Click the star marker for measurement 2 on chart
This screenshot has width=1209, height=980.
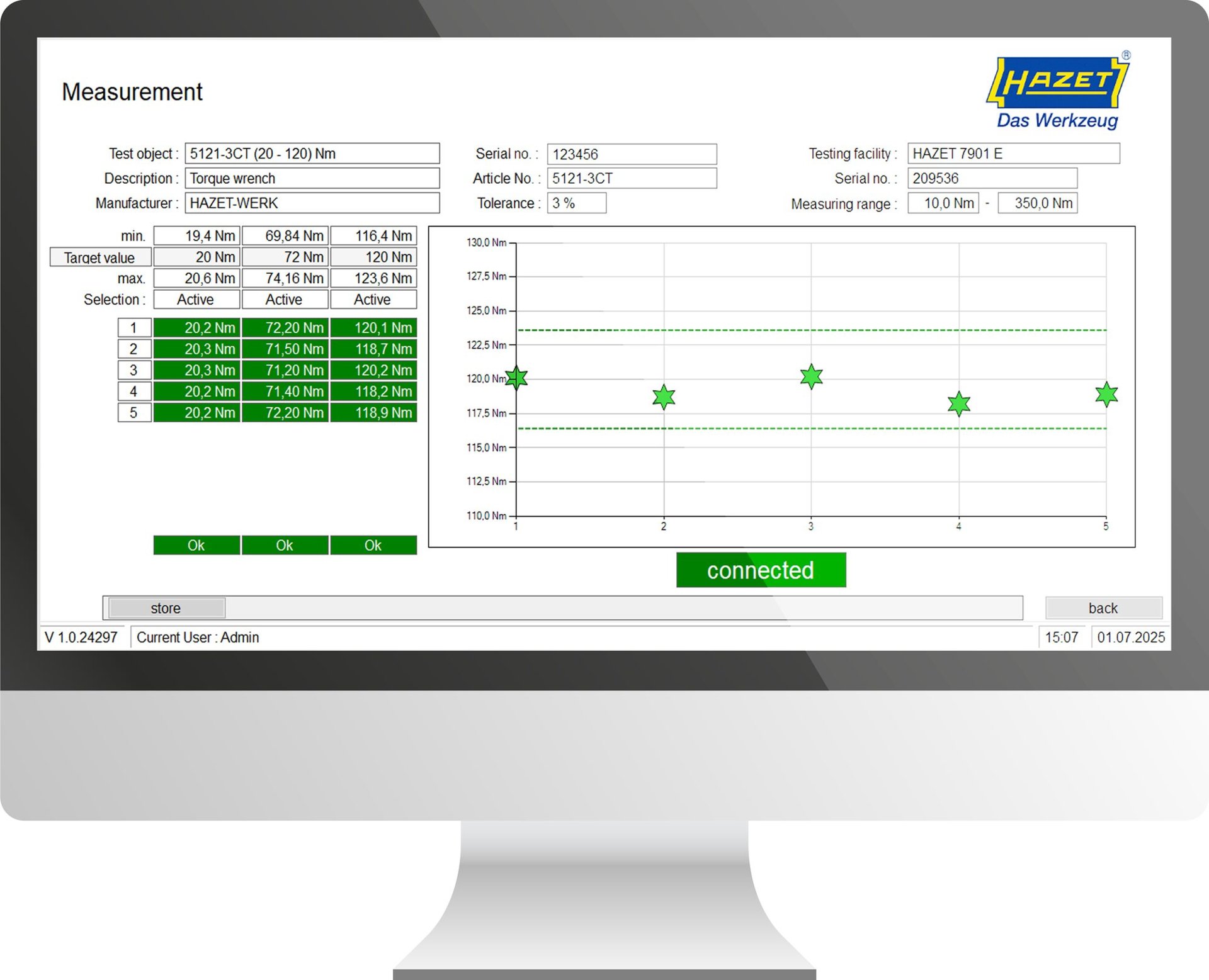(x=664, y=397)
